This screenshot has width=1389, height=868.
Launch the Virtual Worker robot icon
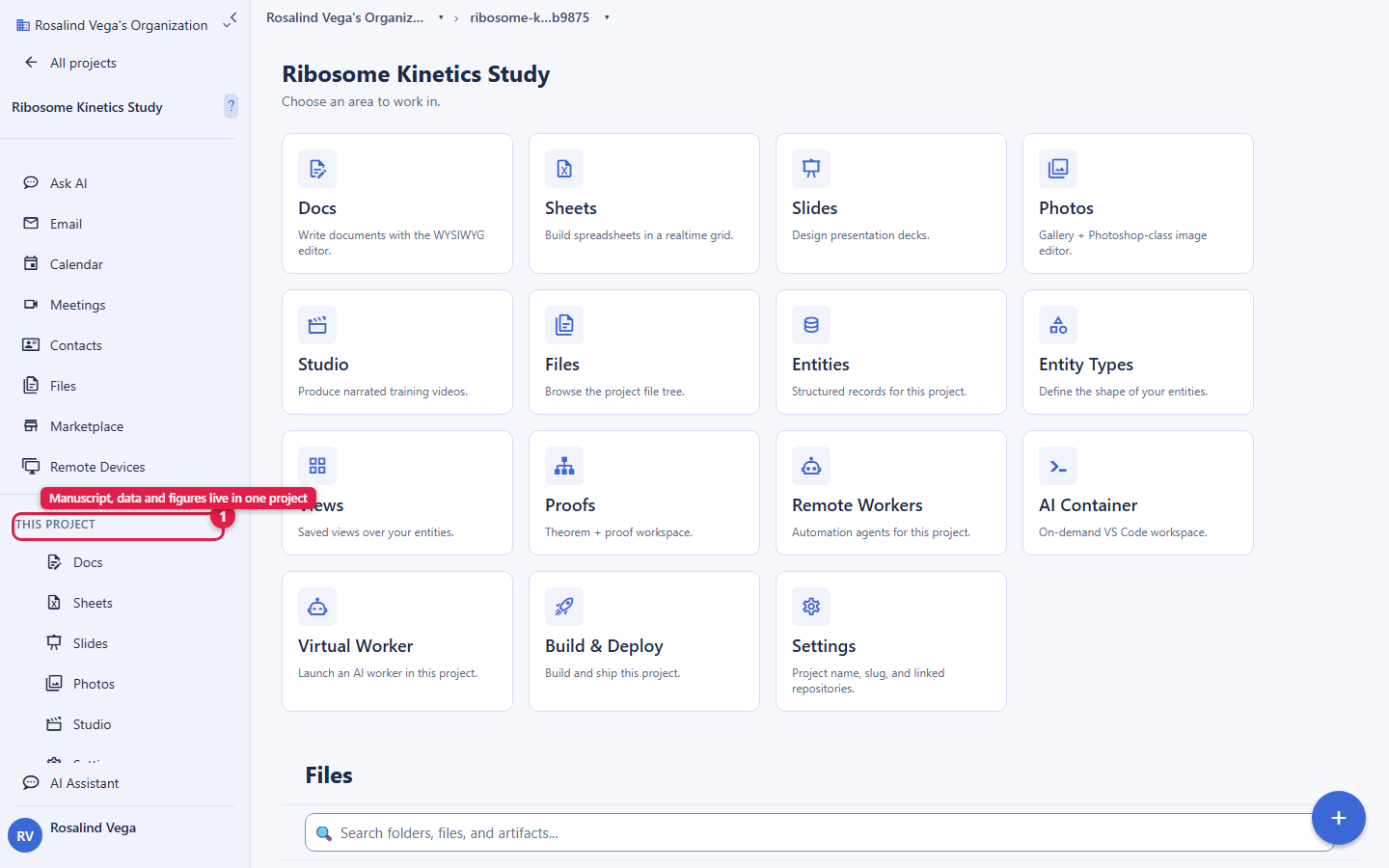[317, 607]
